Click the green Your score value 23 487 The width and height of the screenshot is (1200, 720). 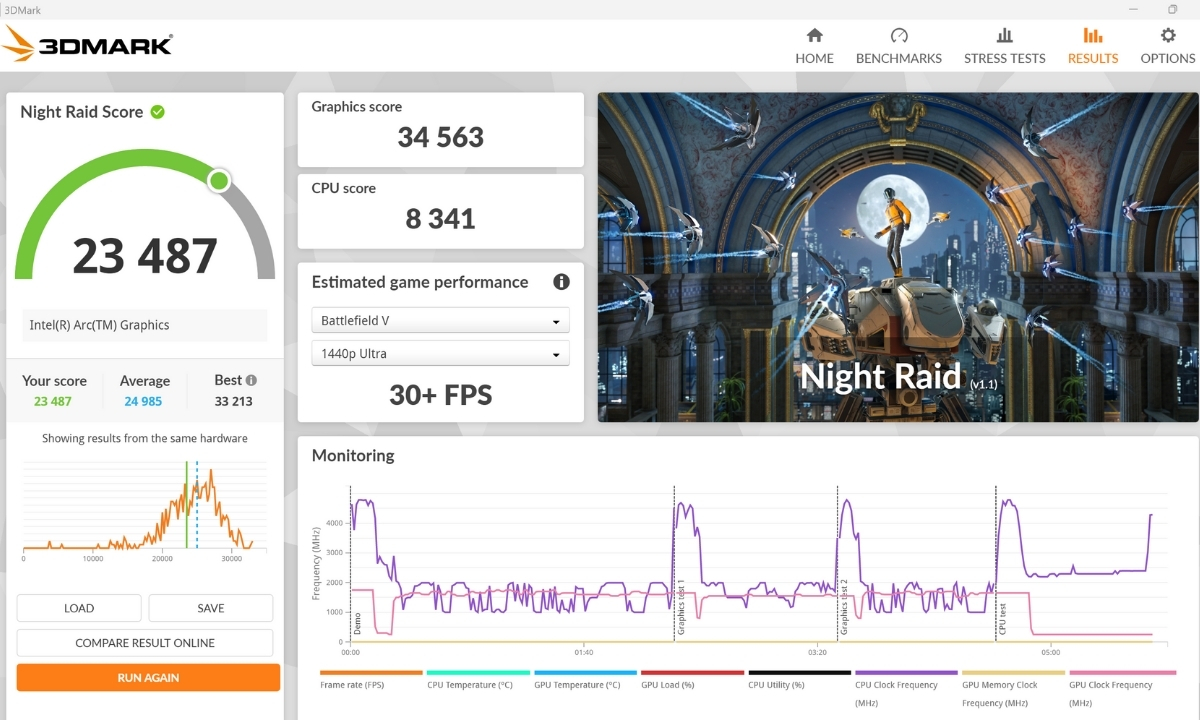[x=53, y=401]
